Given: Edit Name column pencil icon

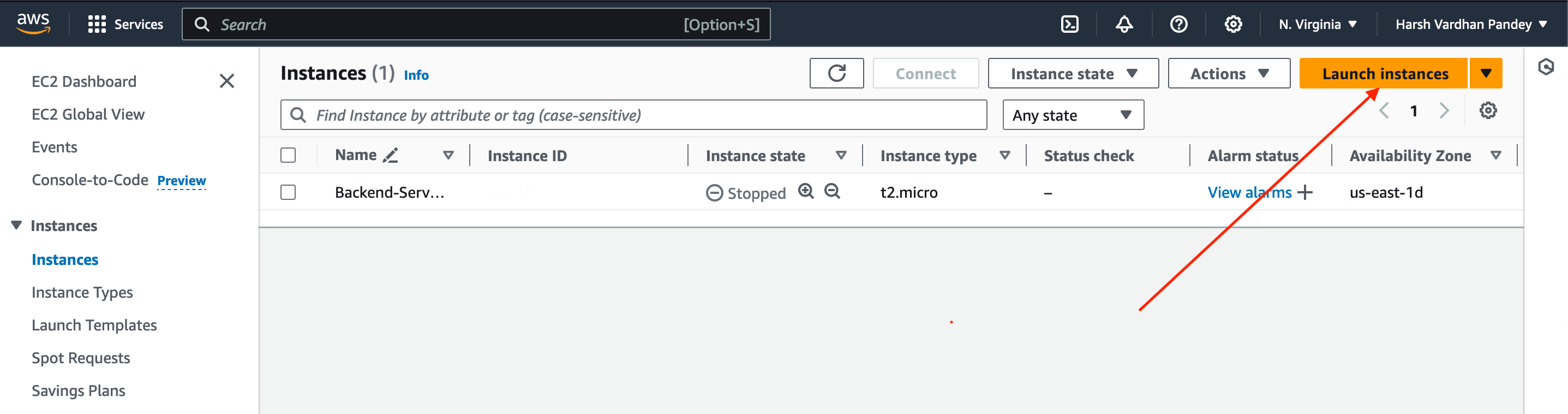Looking at the screenshot, I should pyautogui.click(x=391, y=156).
